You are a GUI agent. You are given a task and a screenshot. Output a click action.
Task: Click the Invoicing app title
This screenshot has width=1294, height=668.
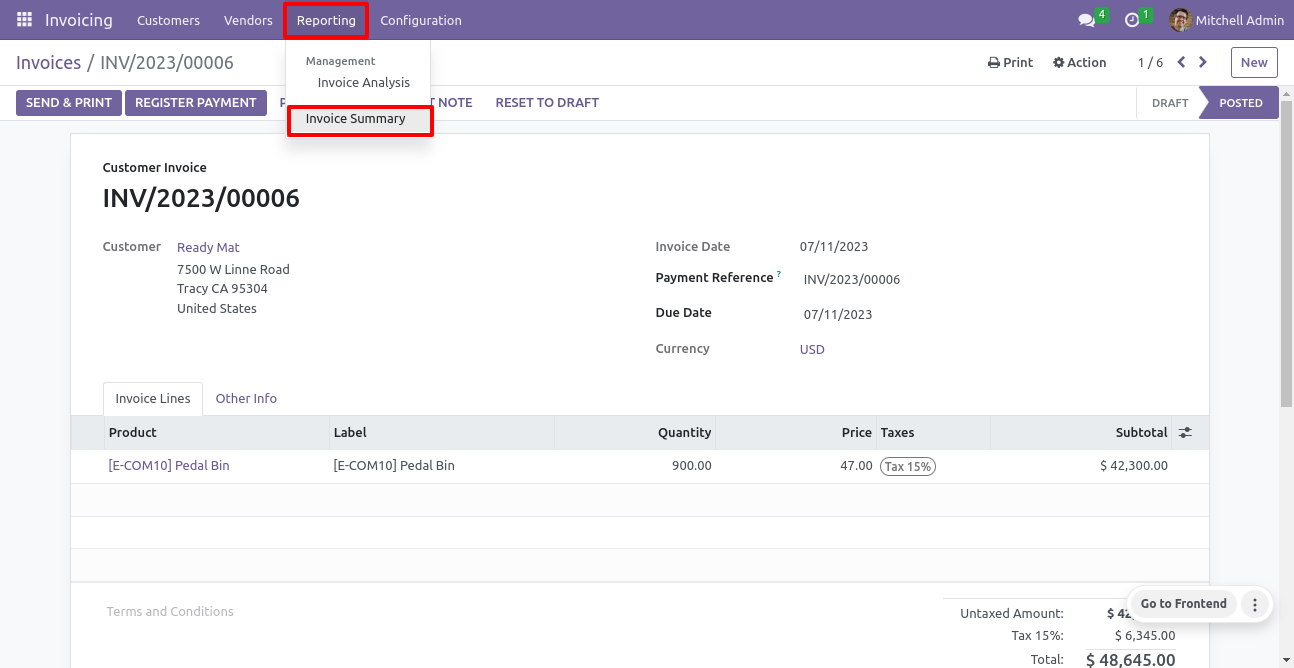79,20
